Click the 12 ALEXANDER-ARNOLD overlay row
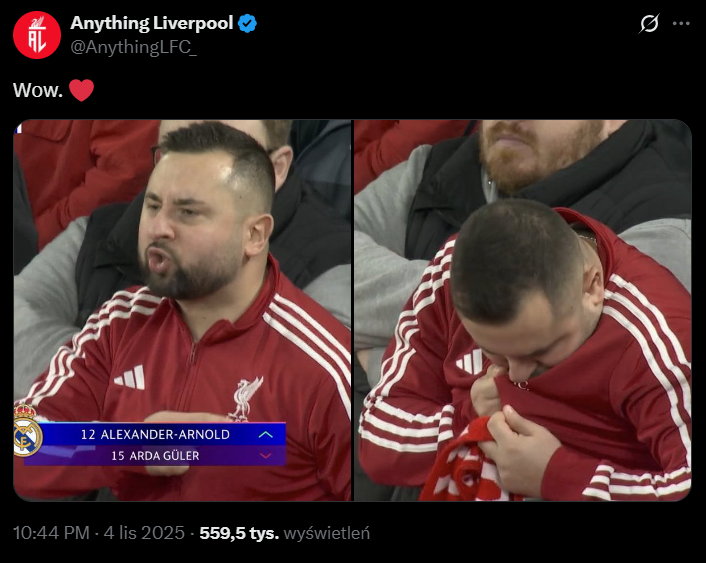This screenshot has height=563, width=706. pos(155,434)
